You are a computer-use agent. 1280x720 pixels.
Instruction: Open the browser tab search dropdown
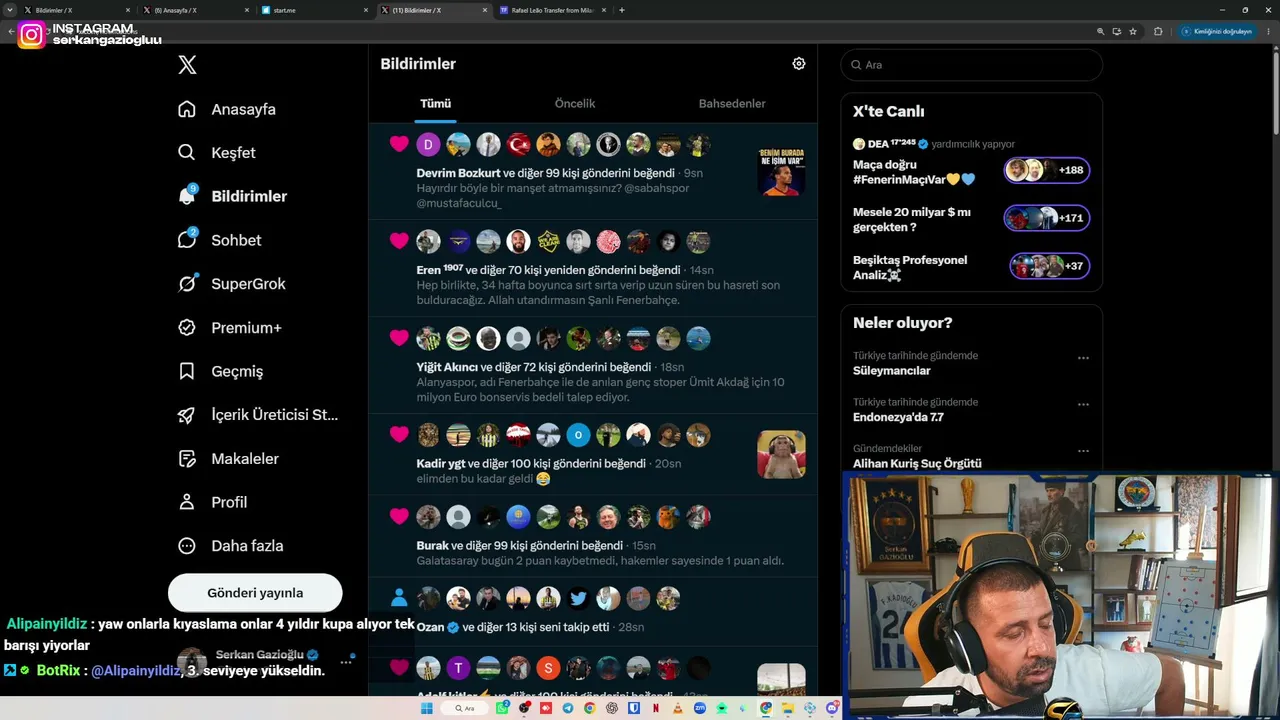[x=9, y=10]
